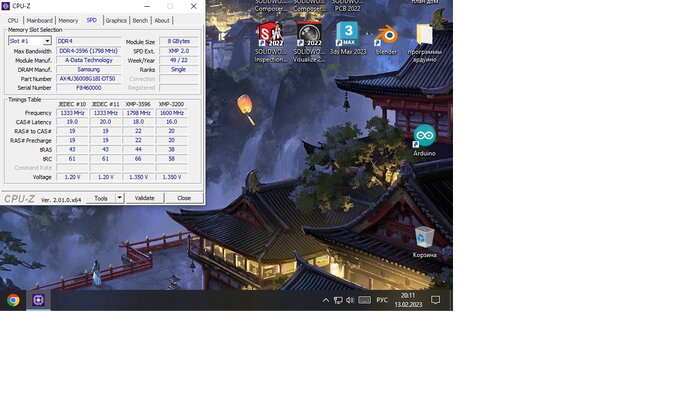
Task: Open the Корзина recycle bin
Action: click(x=424, y=242)
